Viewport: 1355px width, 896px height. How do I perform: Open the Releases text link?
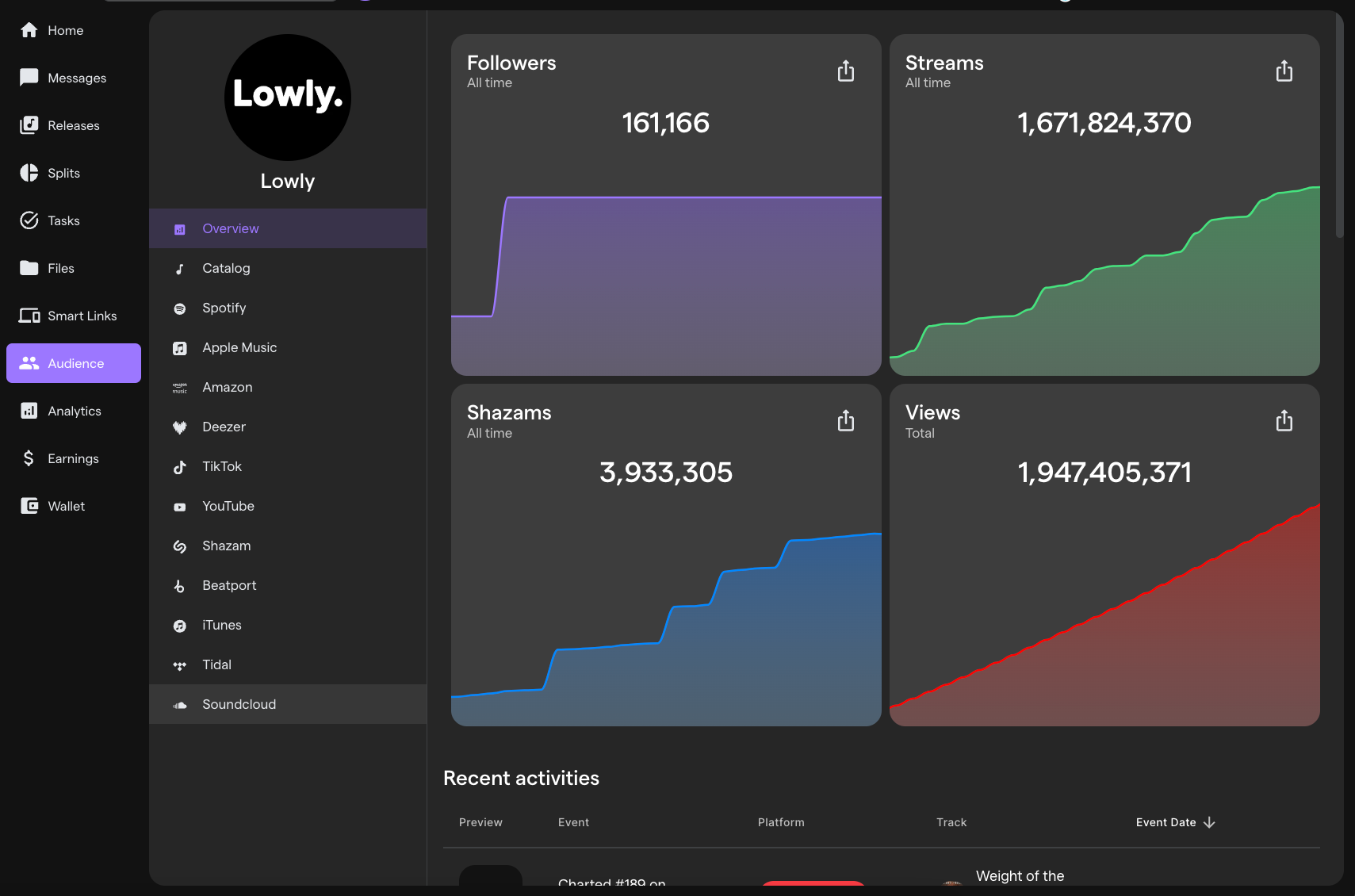(74, 125)
